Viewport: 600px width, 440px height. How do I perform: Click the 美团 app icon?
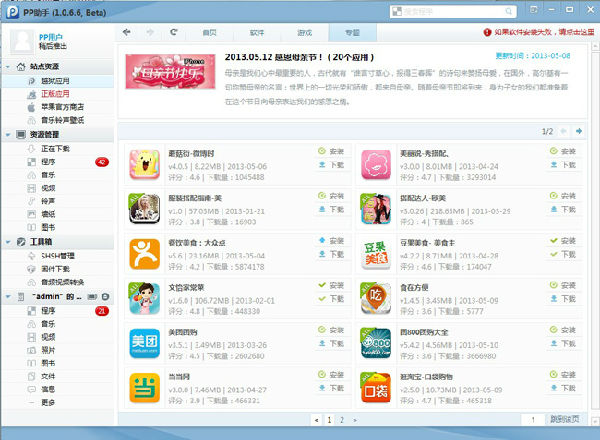[x=144, y=343]
